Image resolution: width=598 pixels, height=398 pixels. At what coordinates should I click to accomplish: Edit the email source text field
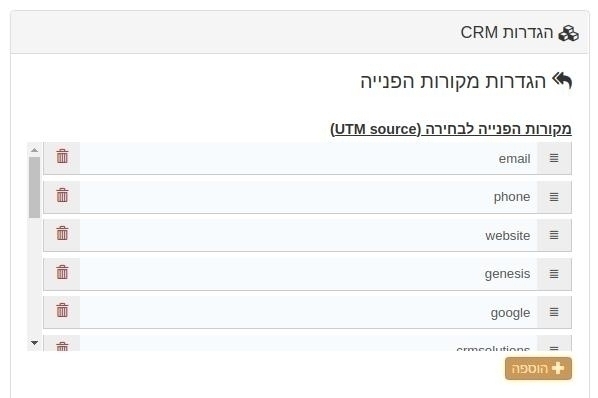309,158
